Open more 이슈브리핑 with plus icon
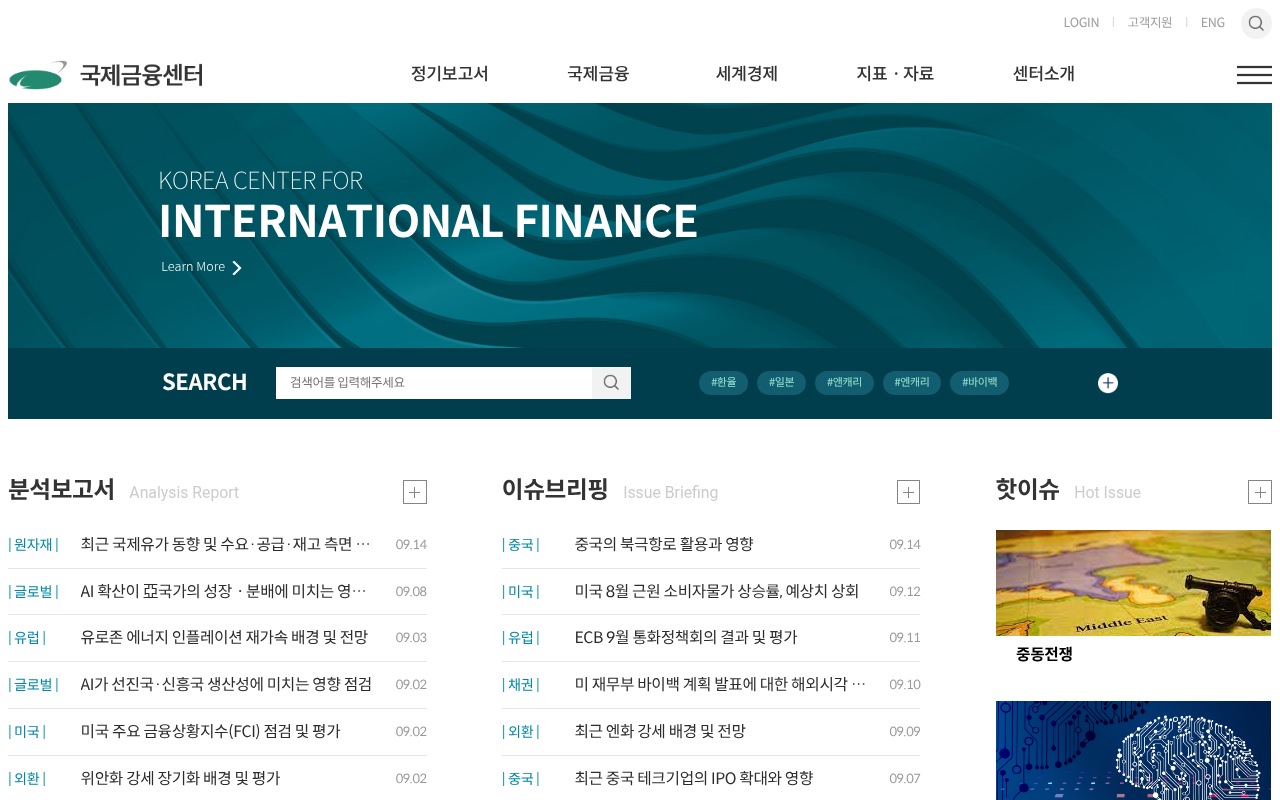Screen dimensions: 1280x800 (908, 492)
